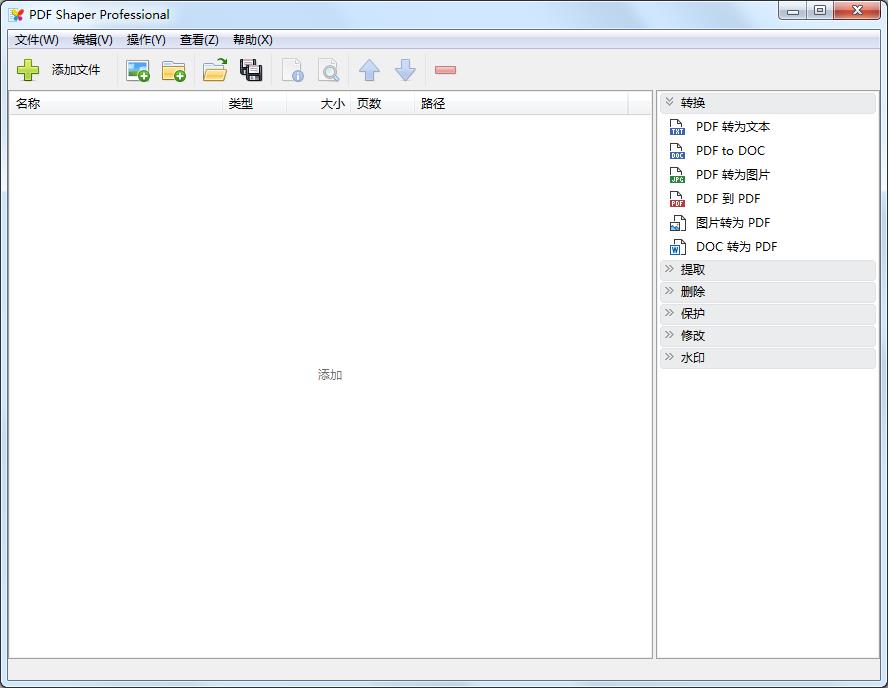This screenshot has width=888, height=688.
Task: Select 图片转为 PDF link
Action: pos(733,223)
